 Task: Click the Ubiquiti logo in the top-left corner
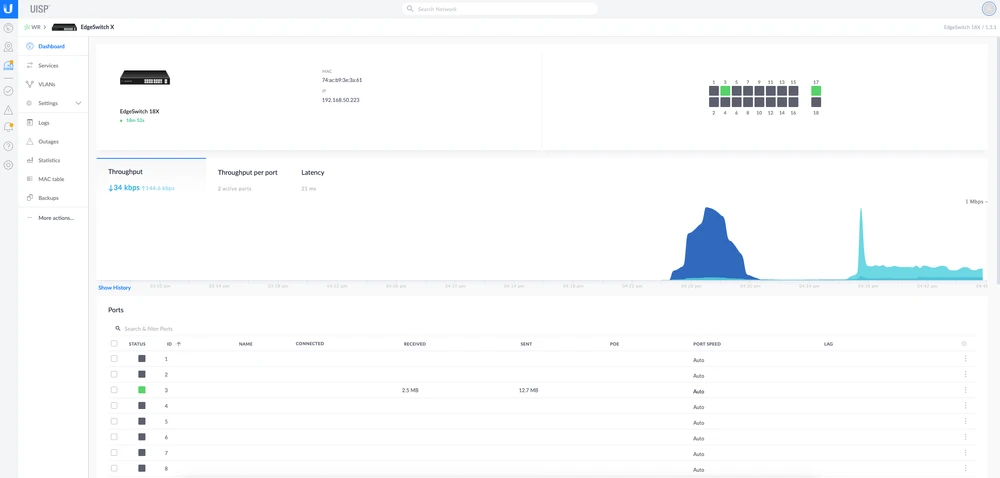(9, 8)
